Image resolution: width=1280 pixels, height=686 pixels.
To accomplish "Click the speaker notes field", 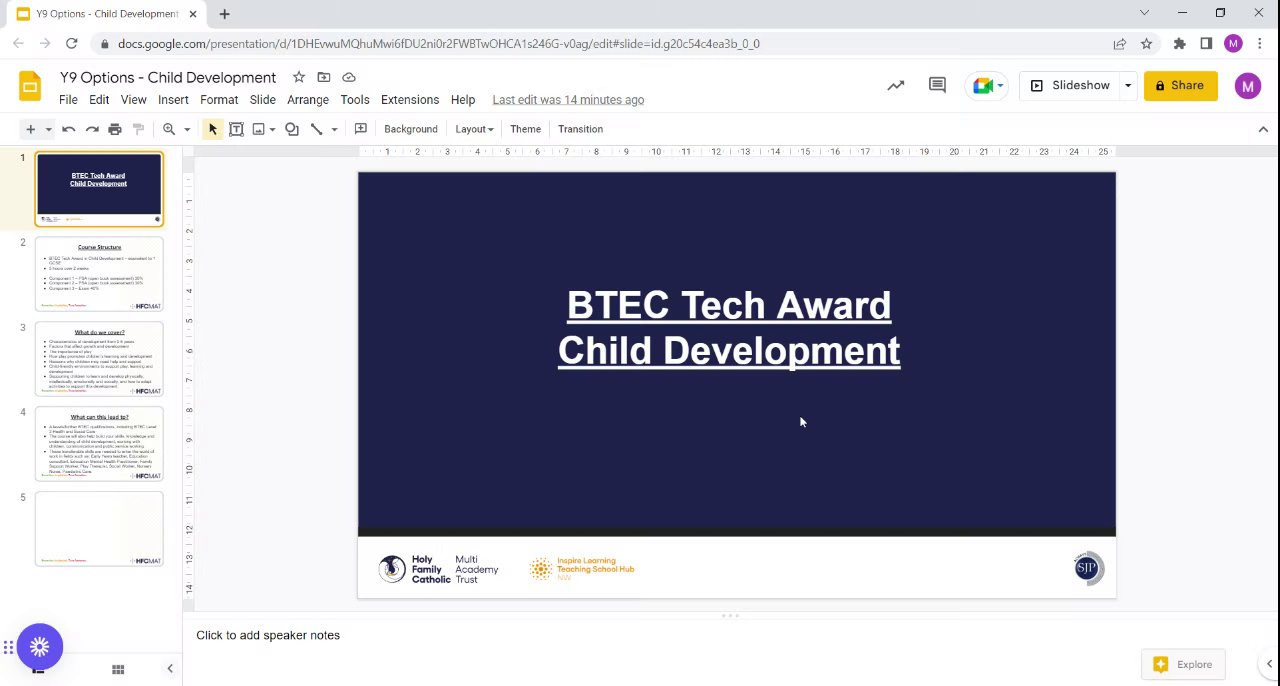I will pyautogui.click(x=730, y=635).
